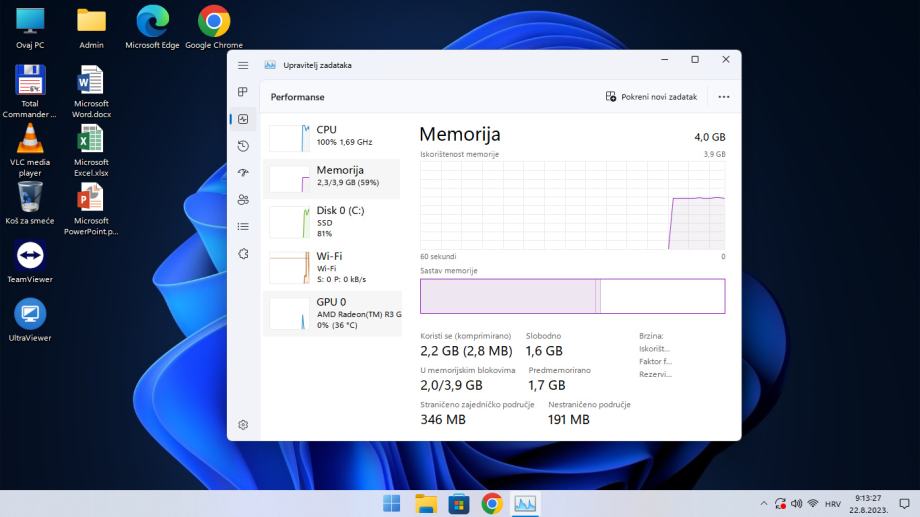Open the App history page icon

click(x=243, y=146)
